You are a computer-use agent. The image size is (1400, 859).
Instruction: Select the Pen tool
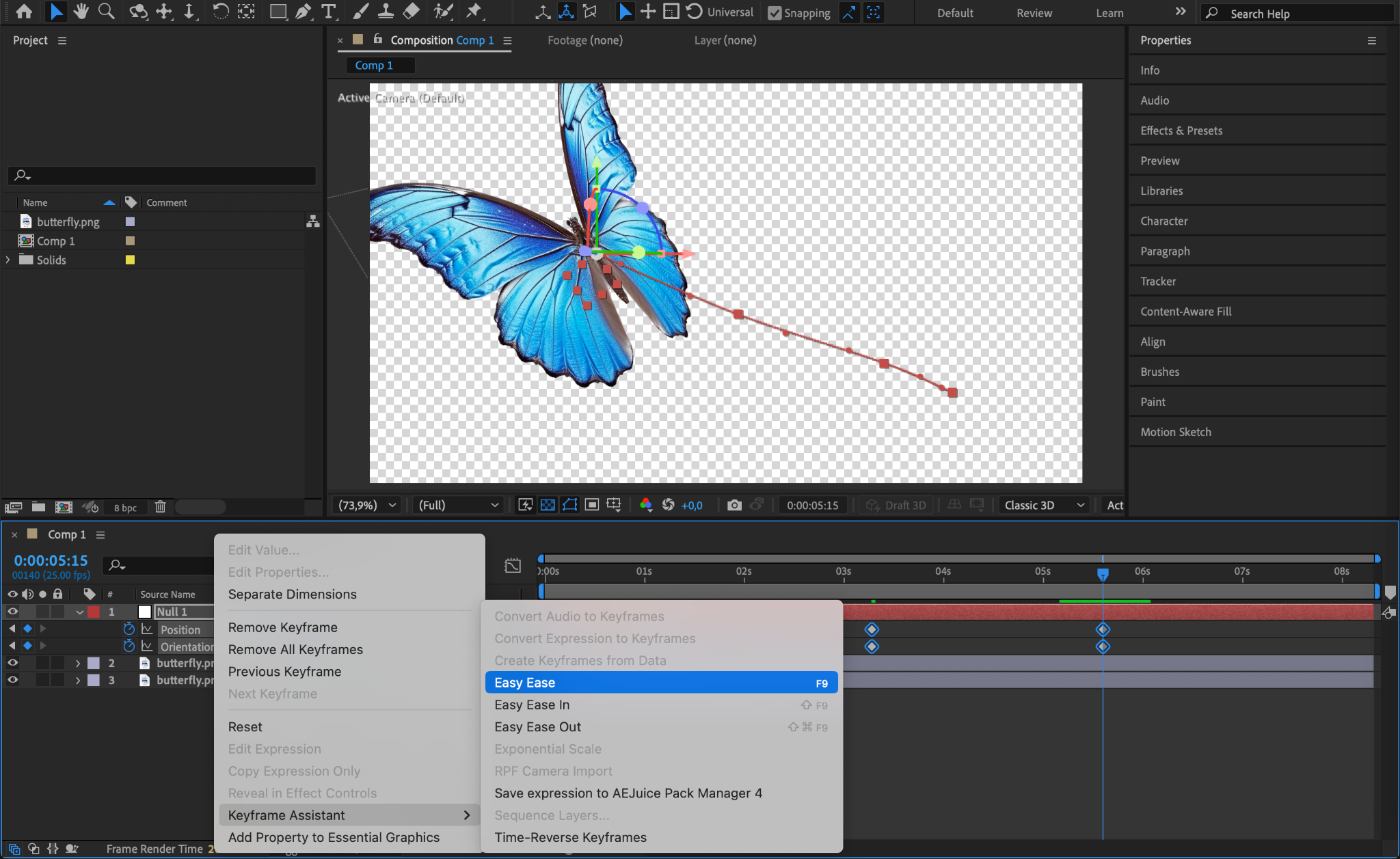click(x=303, y=12)
